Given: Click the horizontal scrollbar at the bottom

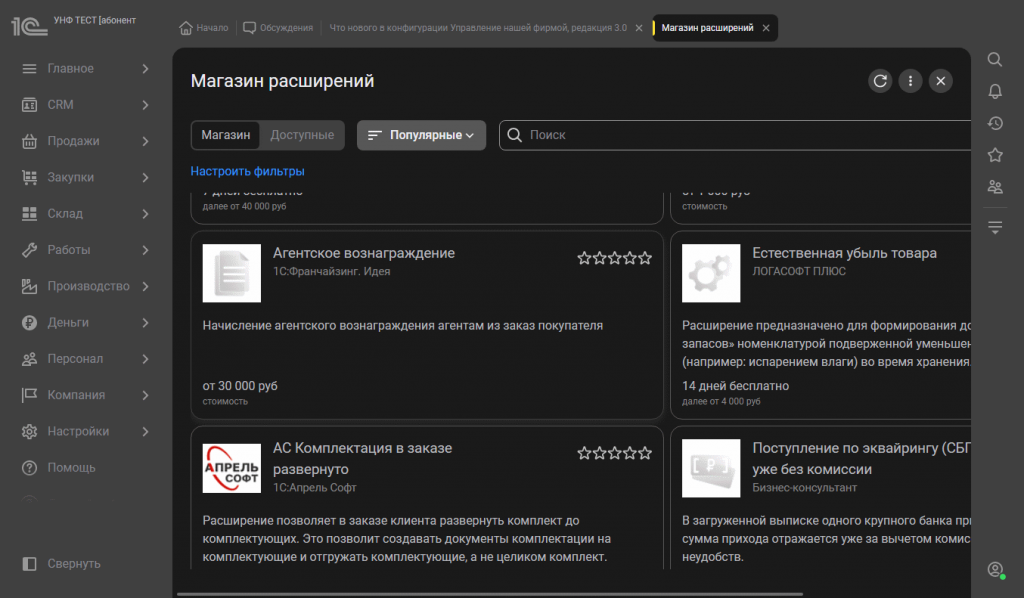Looking at the screenshot, I should 490,593.
